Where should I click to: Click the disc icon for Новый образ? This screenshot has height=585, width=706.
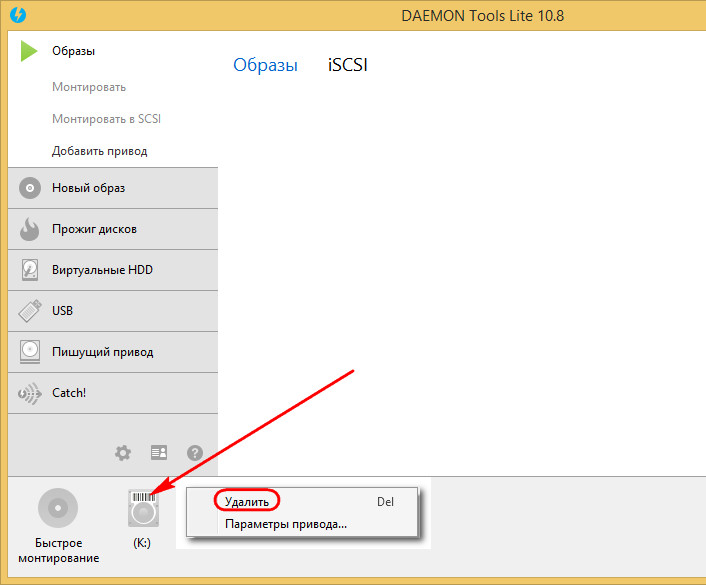[x=30, y=188]
